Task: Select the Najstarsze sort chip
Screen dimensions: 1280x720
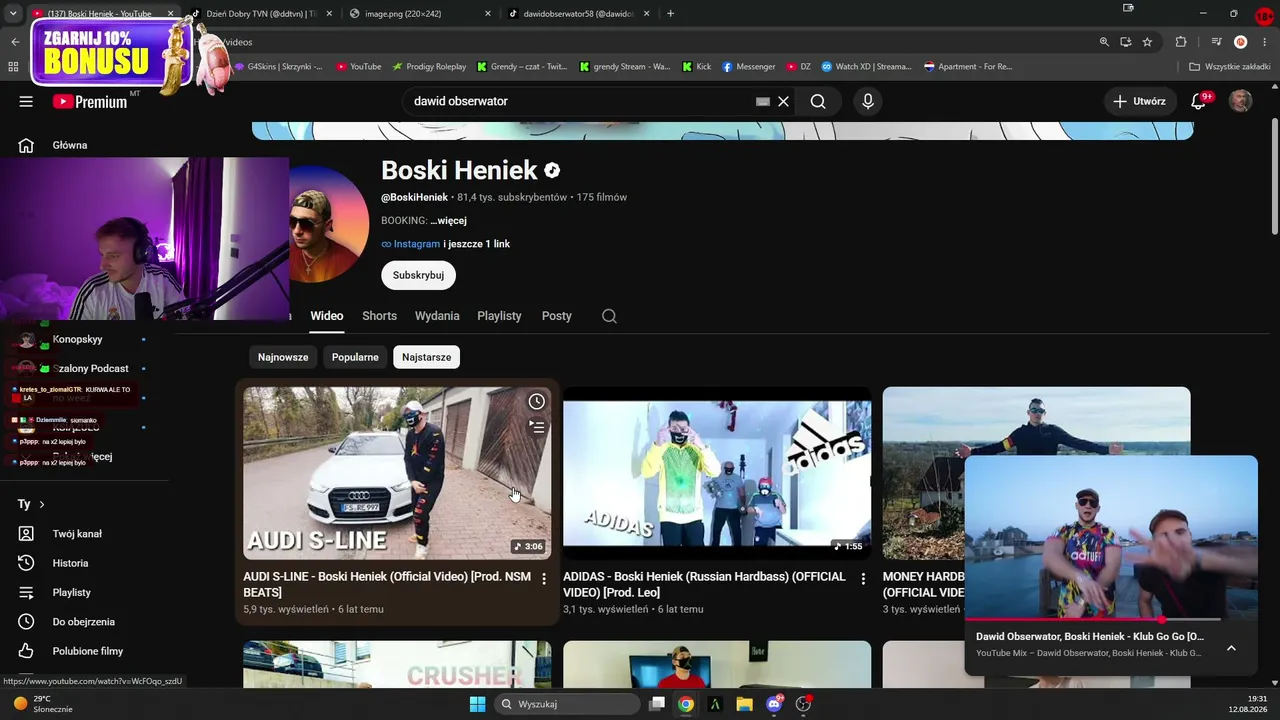Action: (426, 357)
